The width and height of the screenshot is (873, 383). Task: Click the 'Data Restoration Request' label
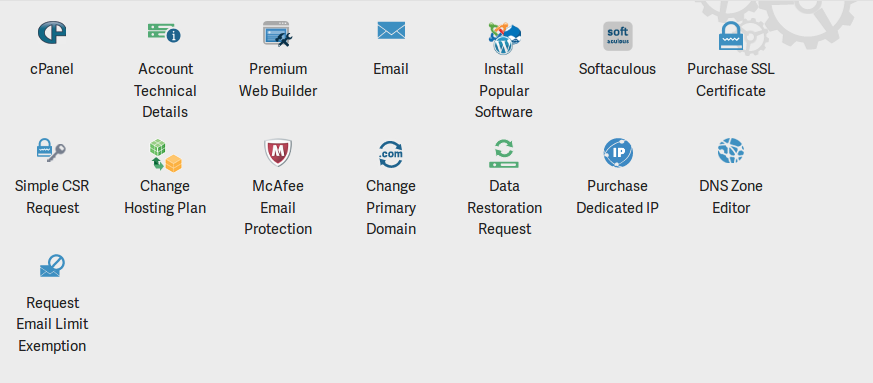(504, 208)
